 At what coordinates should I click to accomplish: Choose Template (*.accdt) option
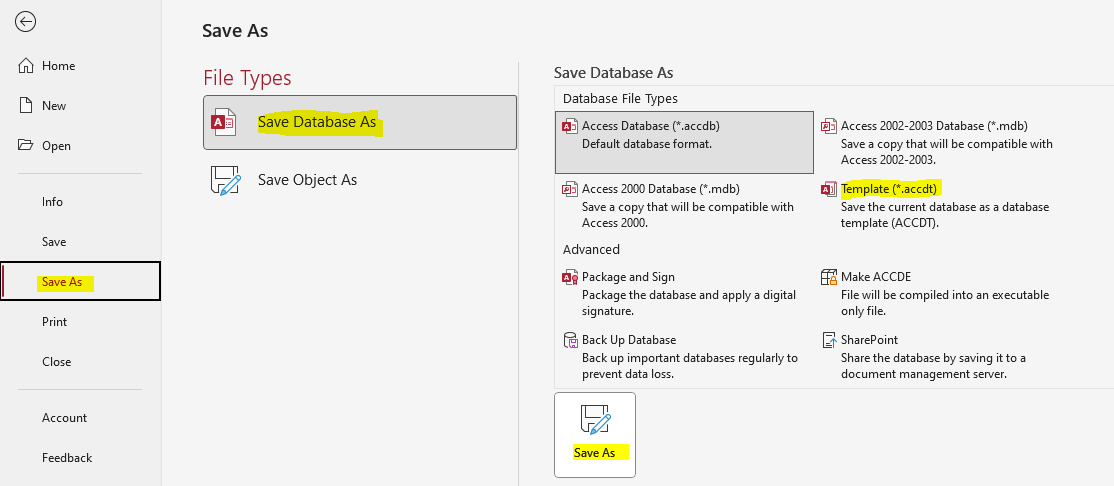point(942,205)
